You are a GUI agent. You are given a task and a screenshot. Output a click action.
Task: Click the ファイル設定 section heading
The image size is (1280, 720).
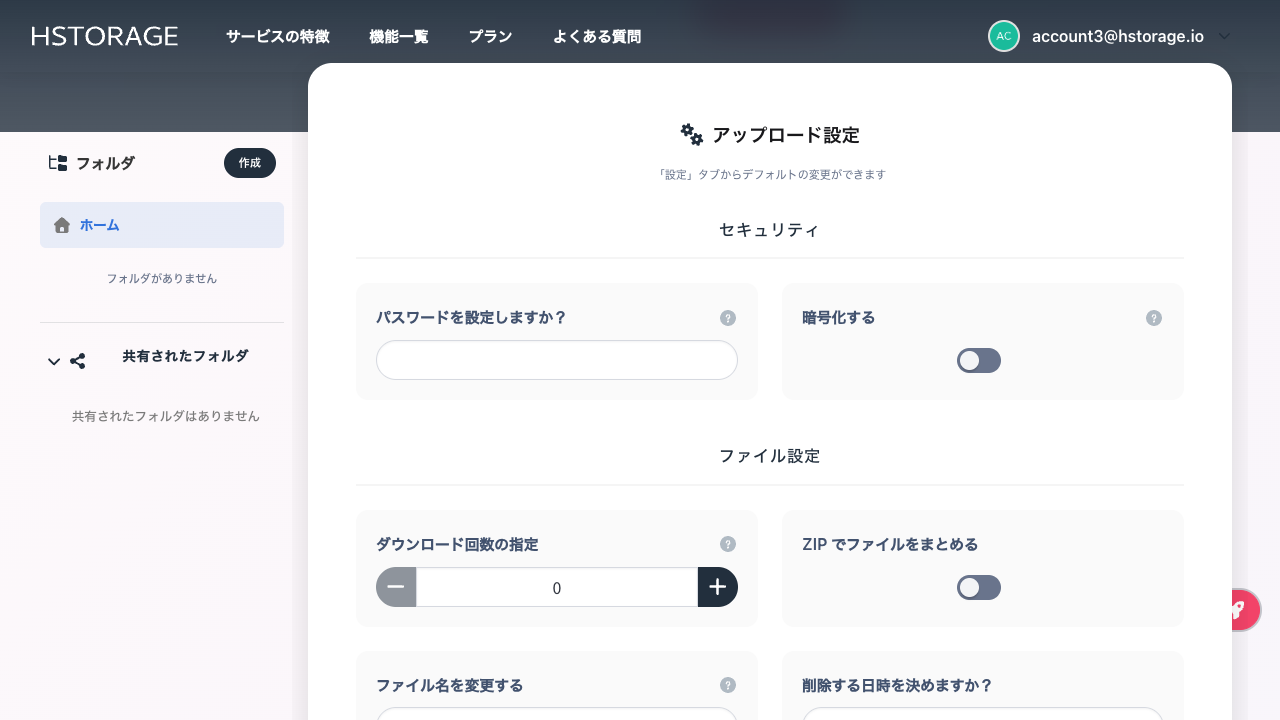click(770, 456)
